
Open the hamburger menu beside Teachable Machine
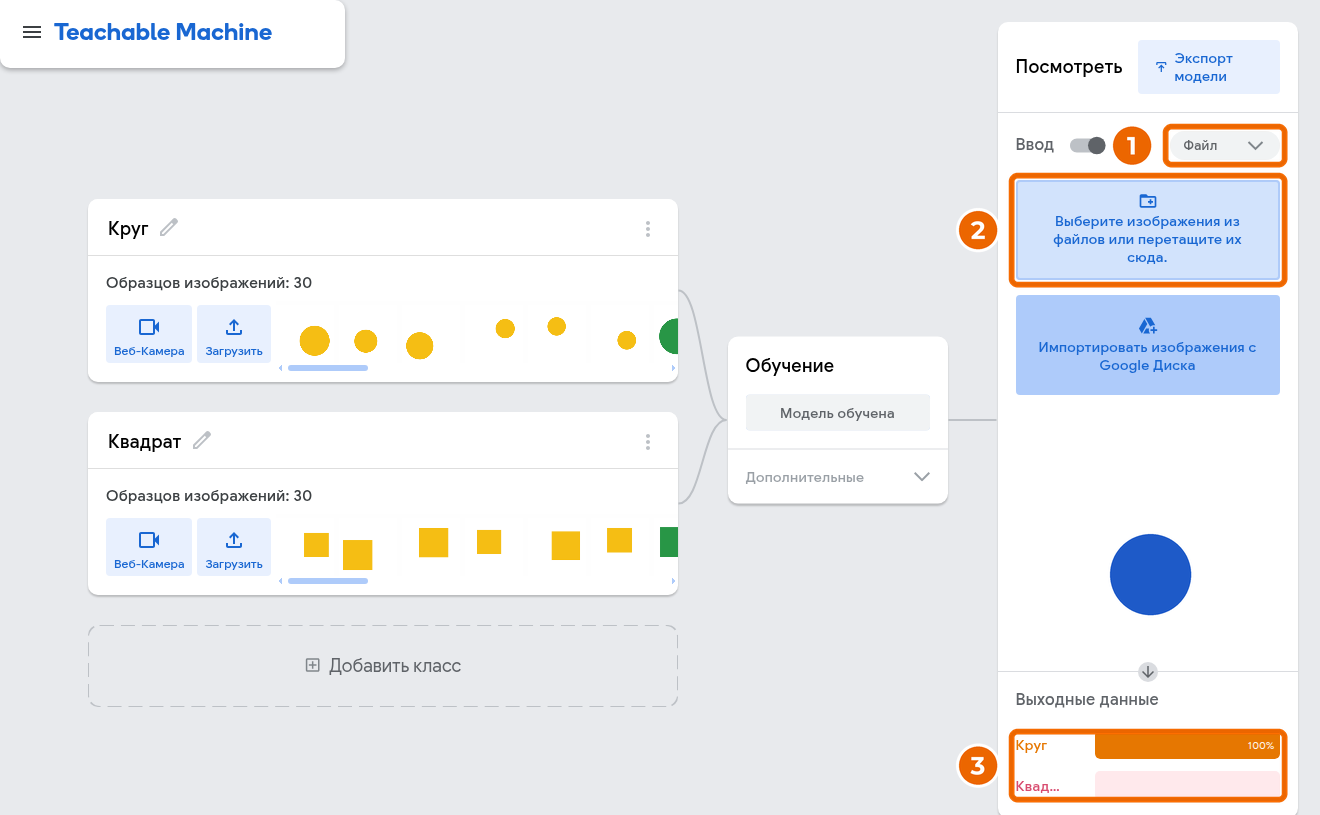tap(32, 32)
